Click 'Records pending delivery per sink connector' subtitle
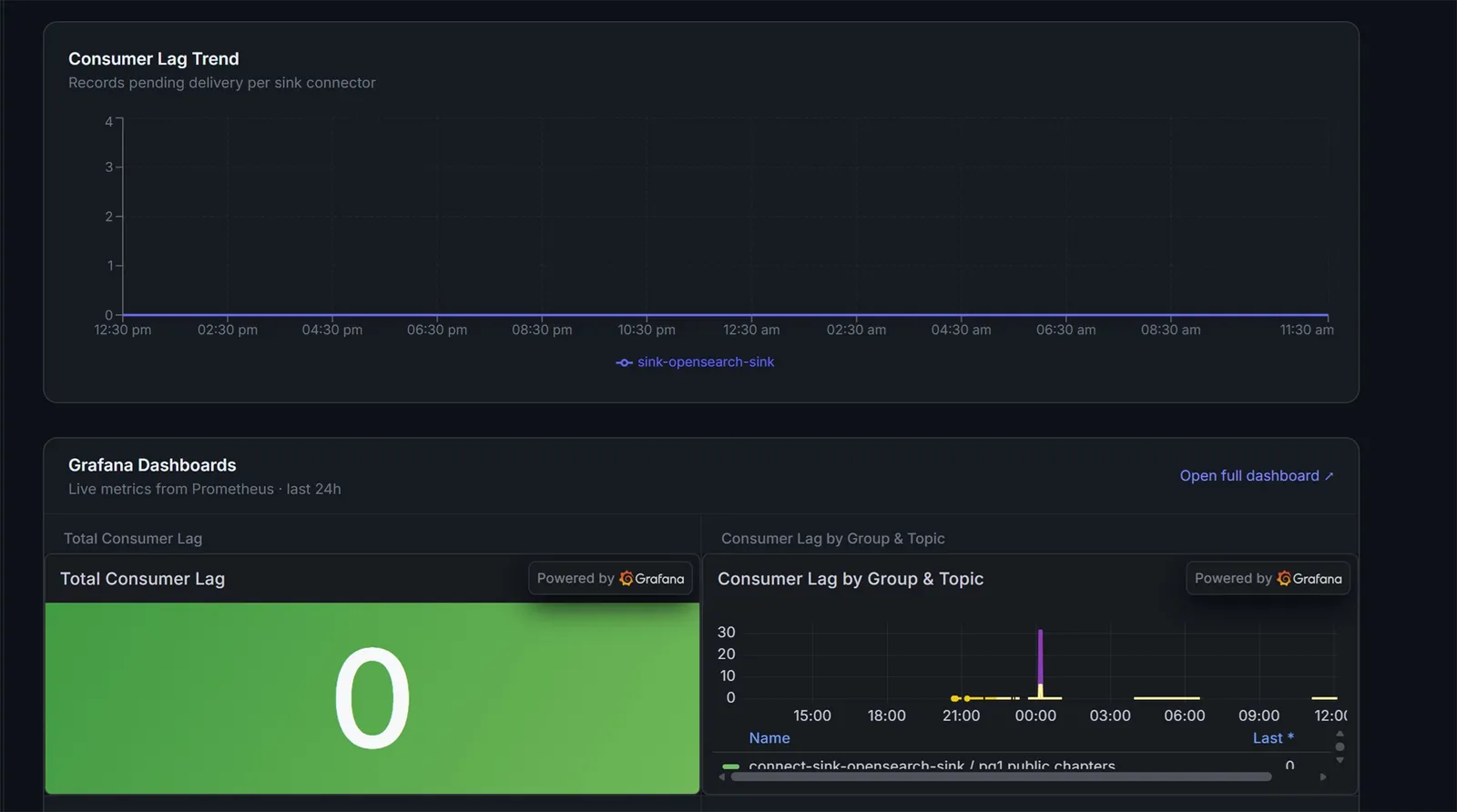This screenshot has height=812, width=1457. (x=222, y=83)
